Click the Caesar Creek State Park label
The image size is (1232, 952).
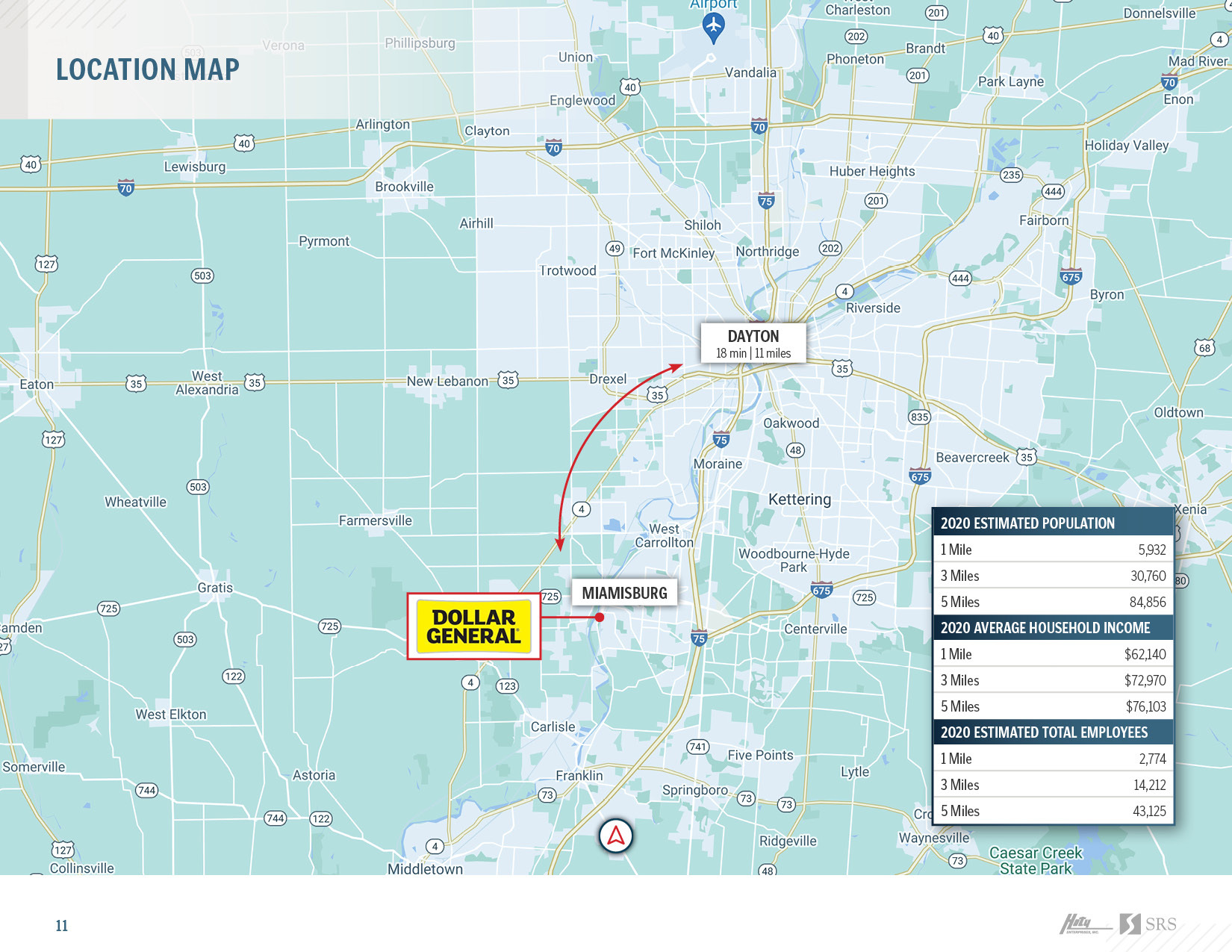point(1036,860)
